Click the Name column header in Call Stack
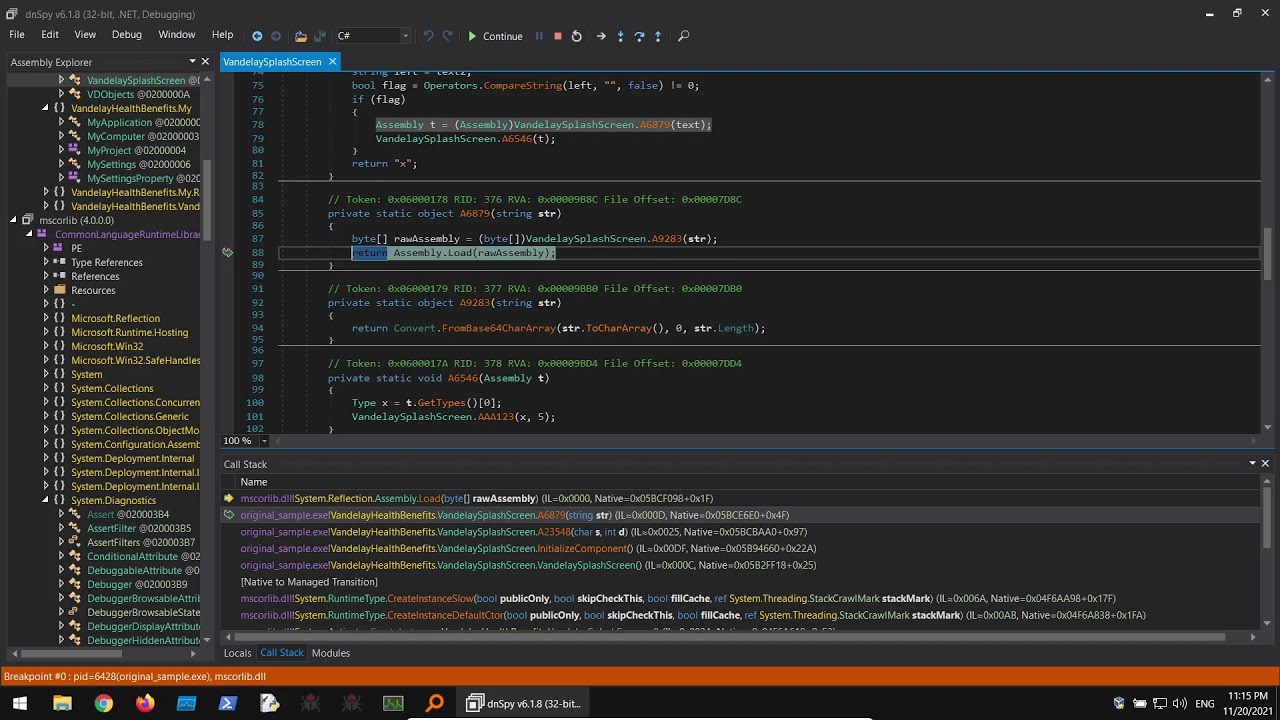 (254, 482)
